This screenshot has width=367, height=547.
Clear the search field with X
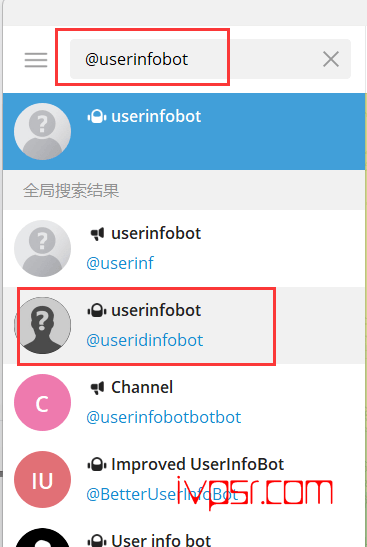331,59
